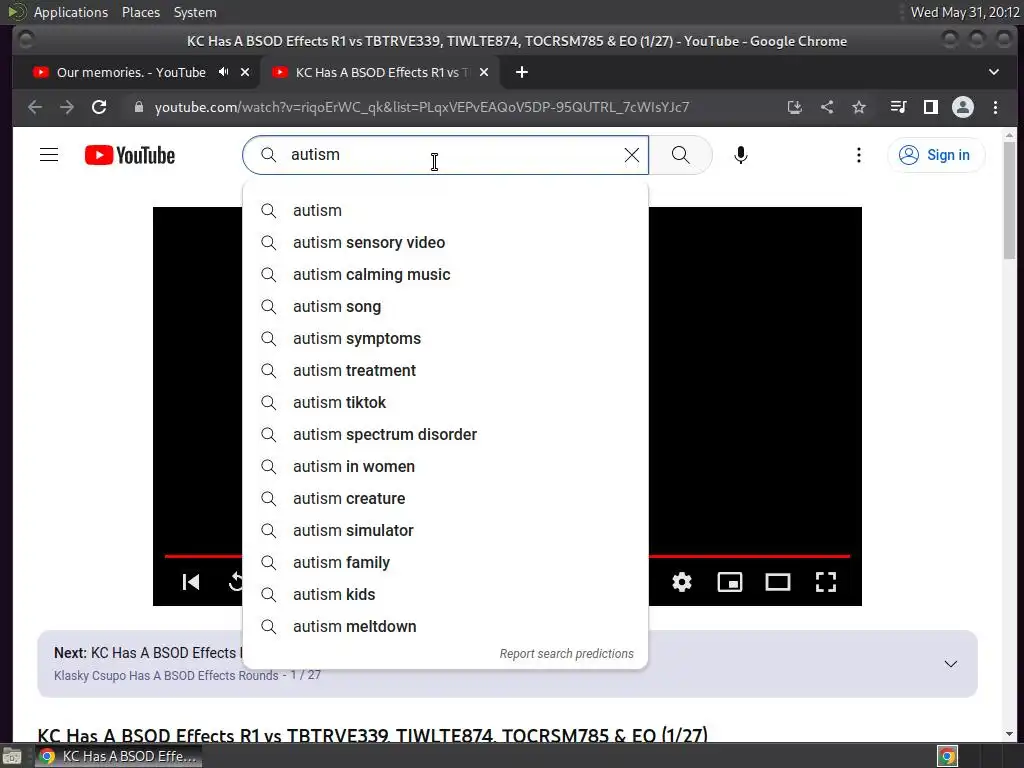Expand the tab search dropdown arrow

tap(994, 72)
